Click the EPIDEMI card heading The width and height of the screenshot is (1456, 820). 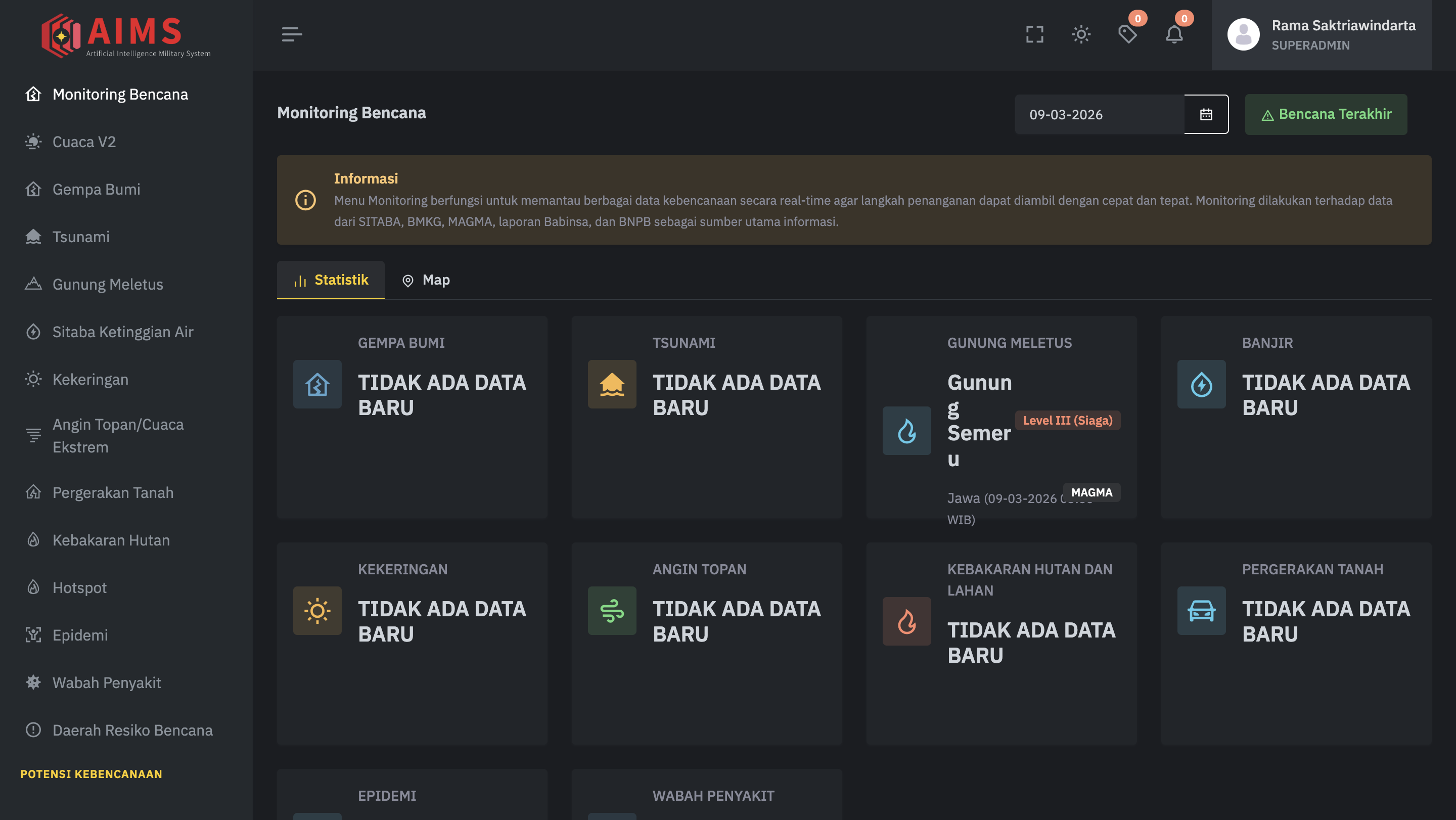pos(387,796)
